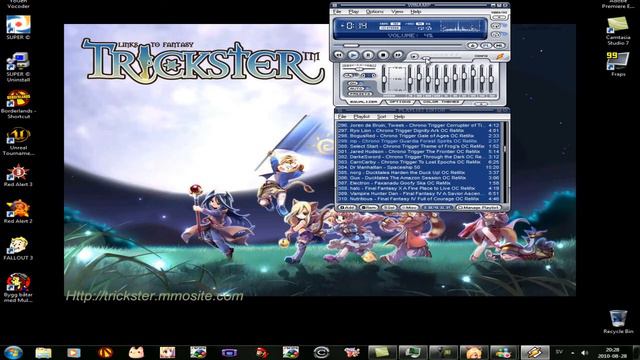Select the Recycle Bin desktop icon

(x=618, y=322)
